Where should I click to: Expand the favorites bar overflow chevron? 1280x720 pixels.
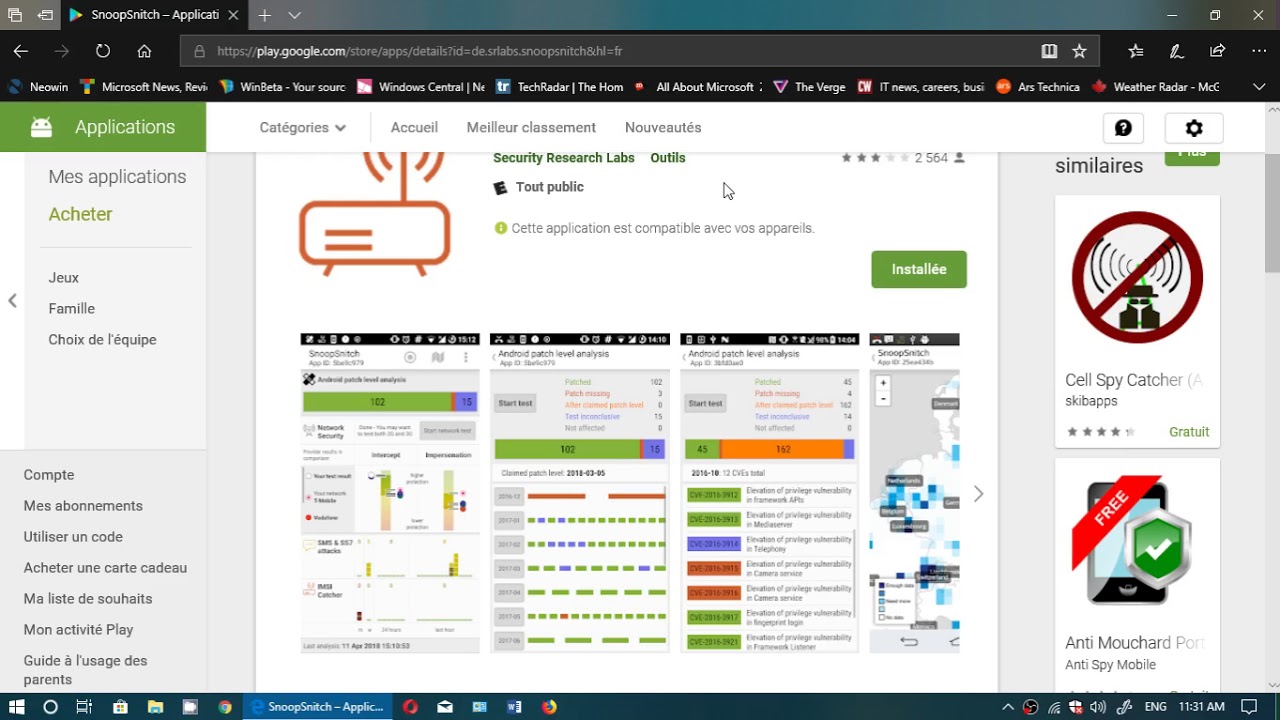[x=1259, y=87]
